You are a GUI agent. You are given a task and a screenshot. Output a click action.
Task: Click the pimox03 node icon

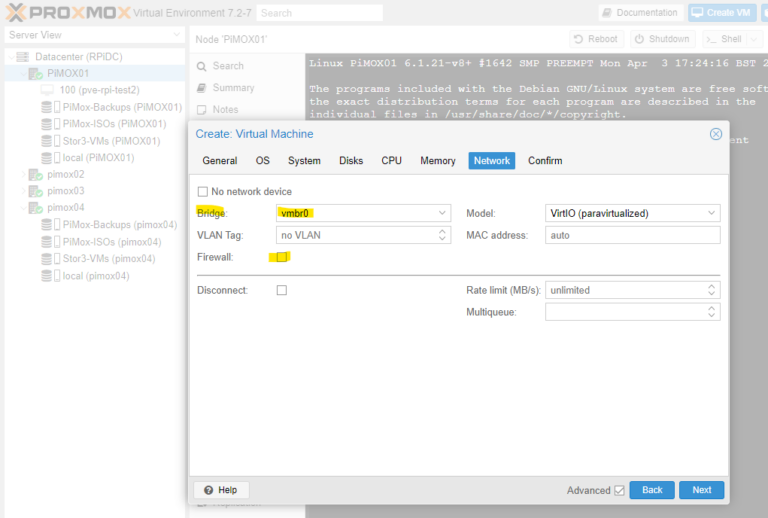click(35, 191)
